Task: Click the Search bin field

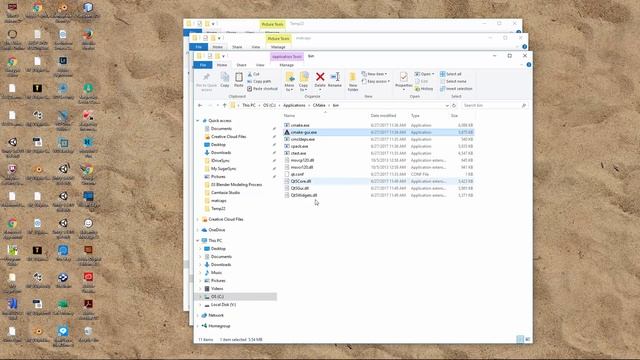Action: pyautogui.click(x=494, y=105)
